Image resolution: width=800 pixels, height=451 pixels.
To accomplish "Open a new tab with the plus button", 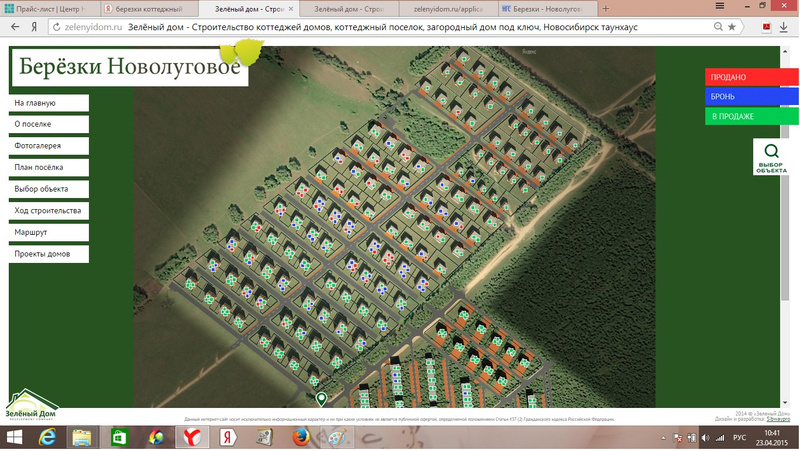I will [x=606, y=9].
